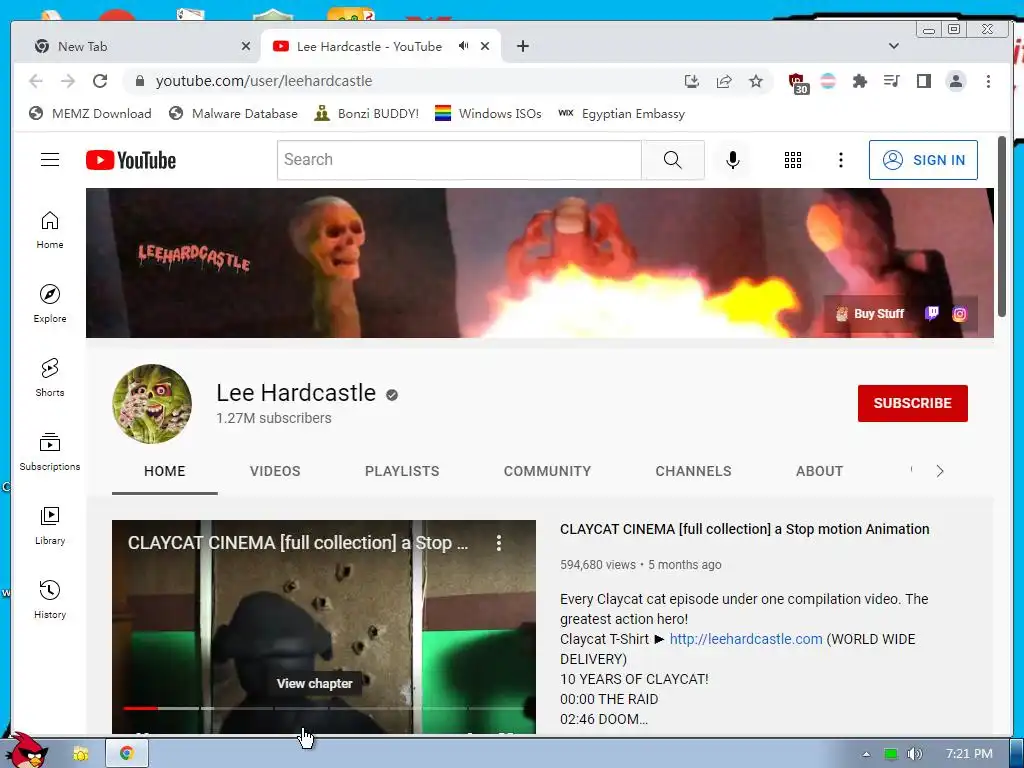Open the media controls icon in toolbar
This screenshot has height=768, width=1024.
[891, 81]
